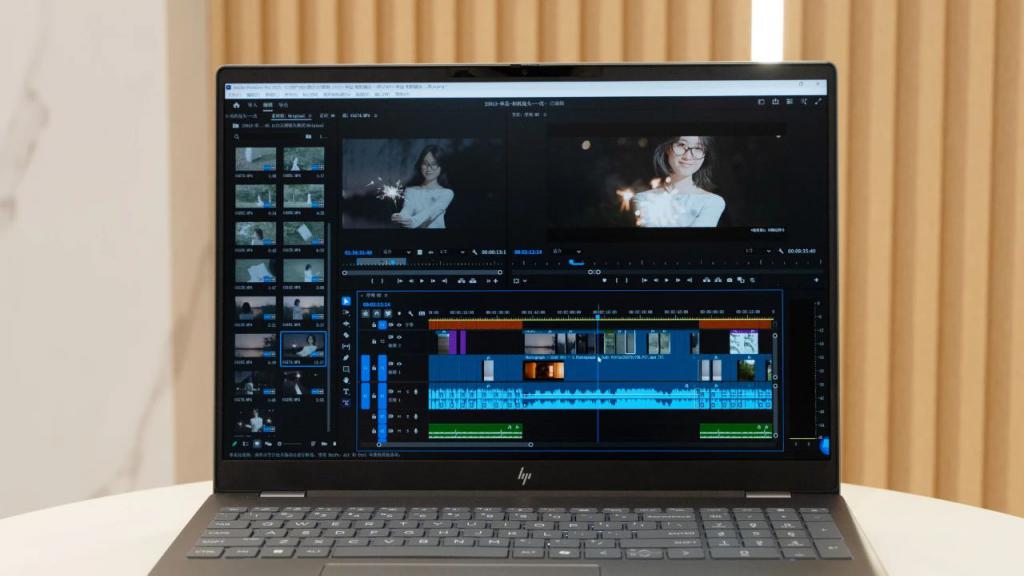Screen dimensions: 1024x576
Task: Click Overwrite button in Source monitor
Action: click(472, 281)
